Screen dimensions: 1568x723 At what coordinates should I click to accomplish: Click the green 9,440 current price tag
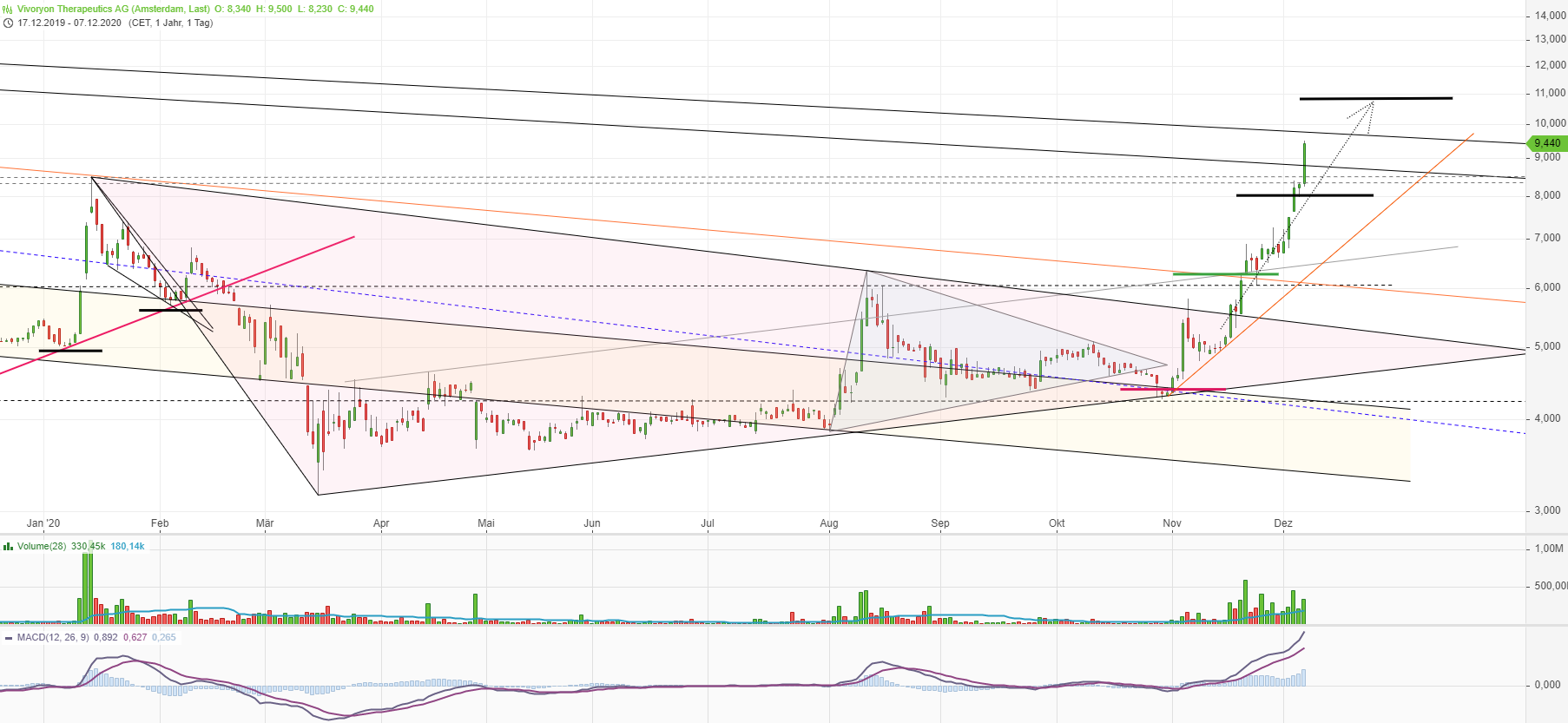click(1546, 143)
